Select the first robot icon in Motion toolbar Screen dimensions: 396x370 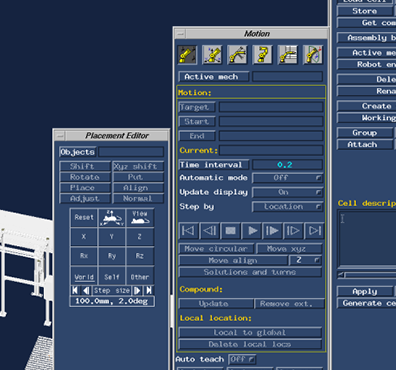[x=187, y=55]
